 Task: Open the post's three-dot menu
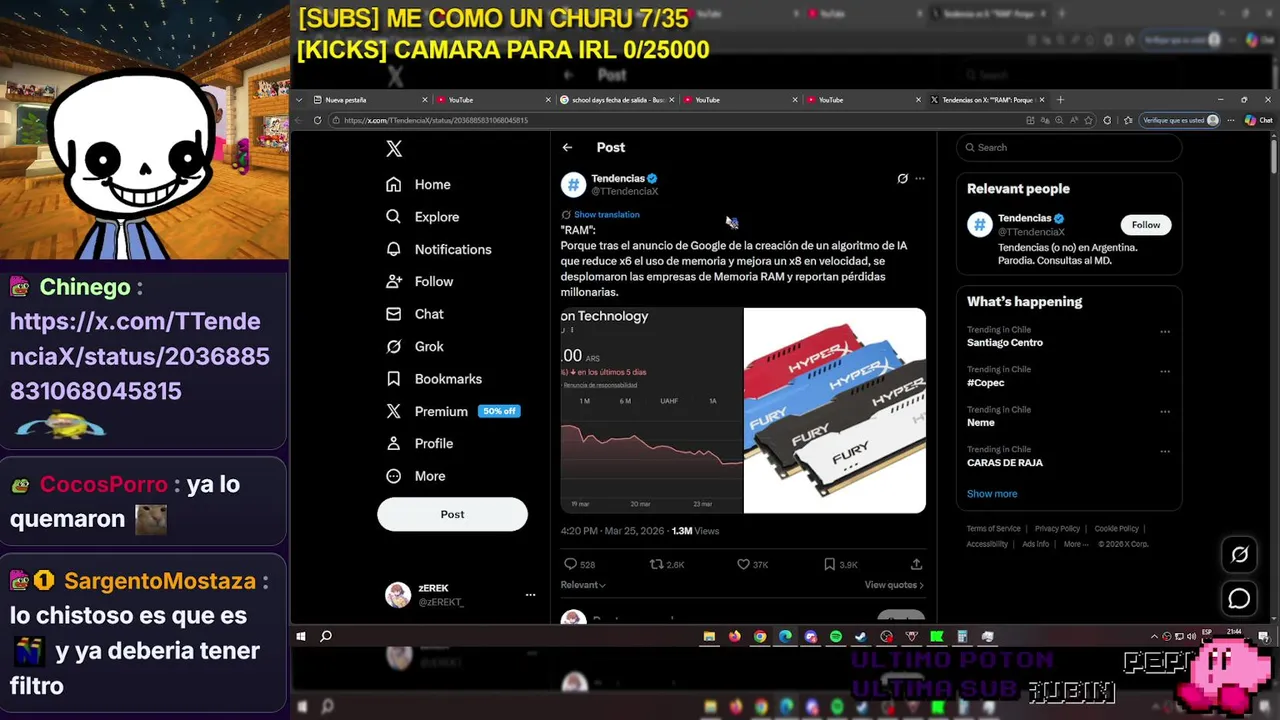click(920, 179)
